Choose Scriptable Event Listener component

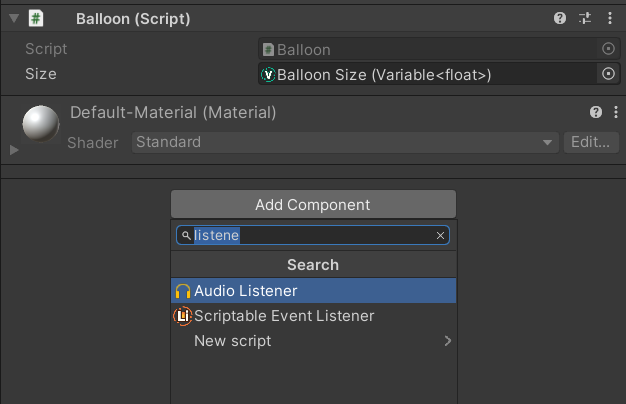[x=313, y=316]
